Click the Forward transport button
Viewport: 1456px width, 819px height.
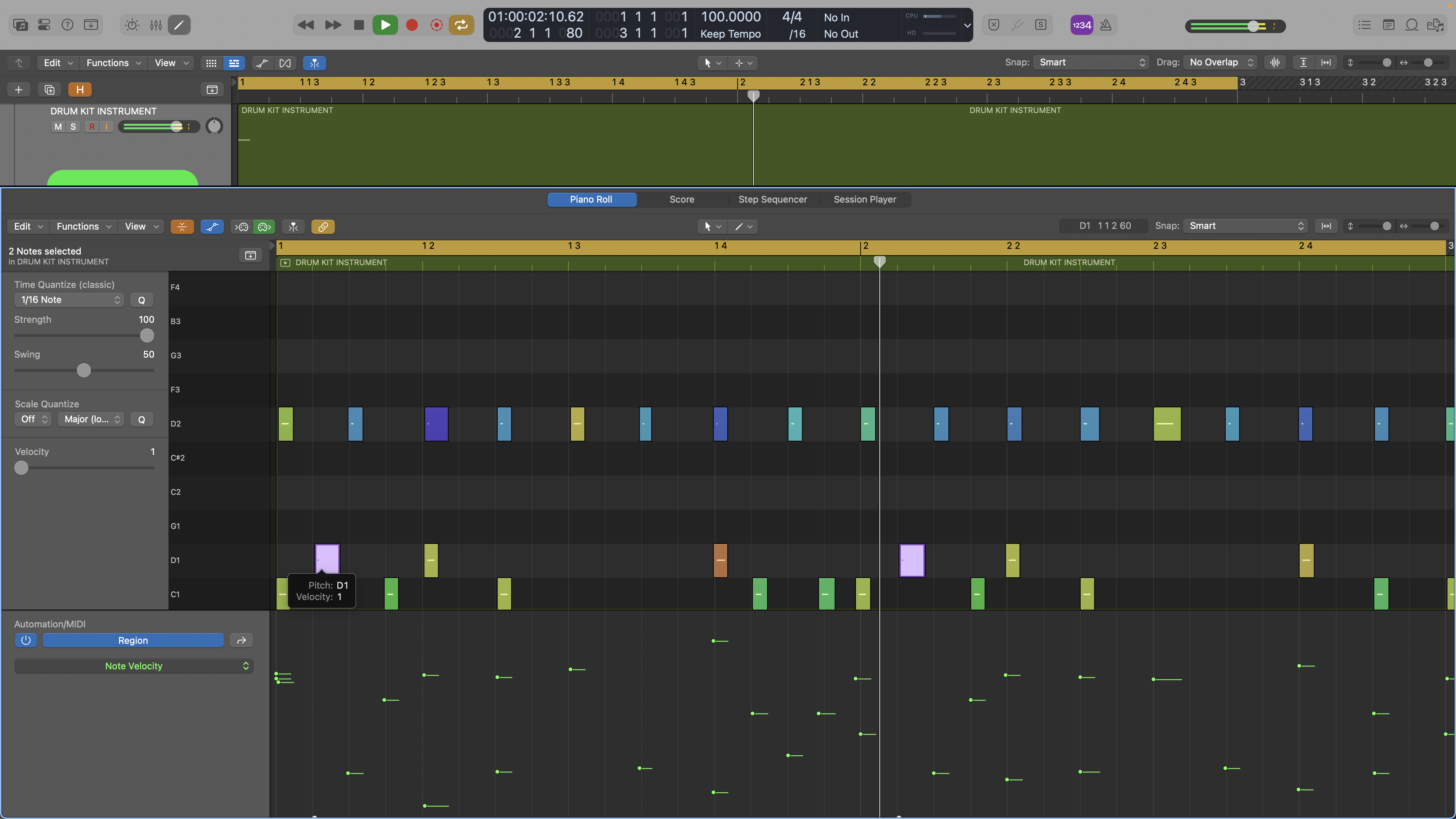tap(333, 25)
